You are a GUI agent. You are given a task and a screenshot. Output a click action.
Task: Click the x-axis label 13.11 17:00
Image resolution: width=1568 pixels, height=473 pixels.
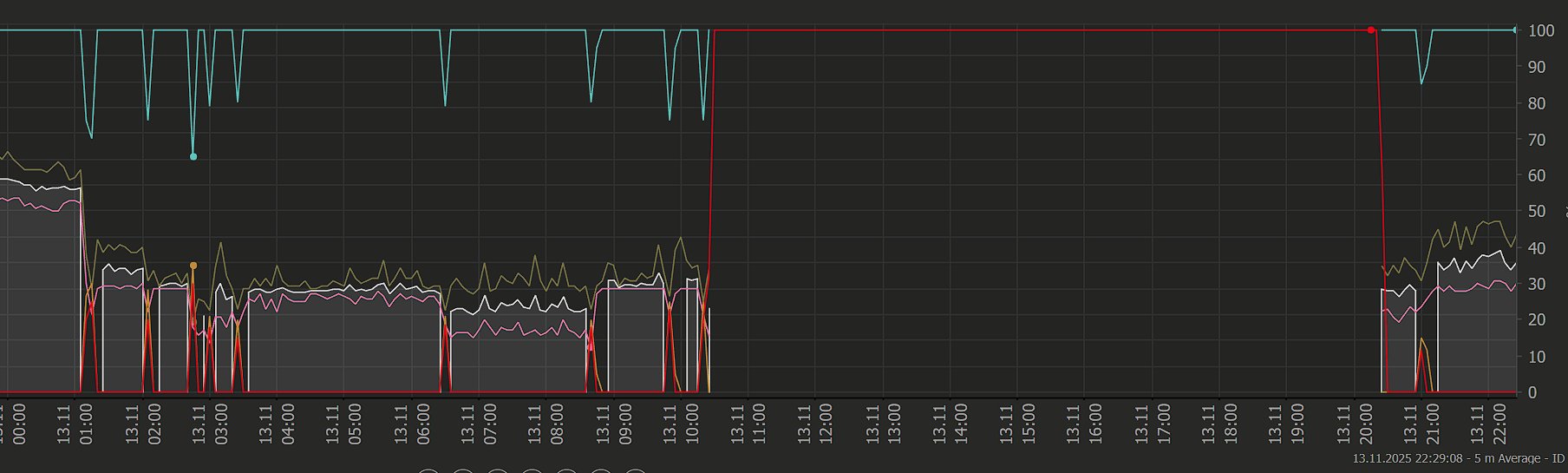point(1151,424)
